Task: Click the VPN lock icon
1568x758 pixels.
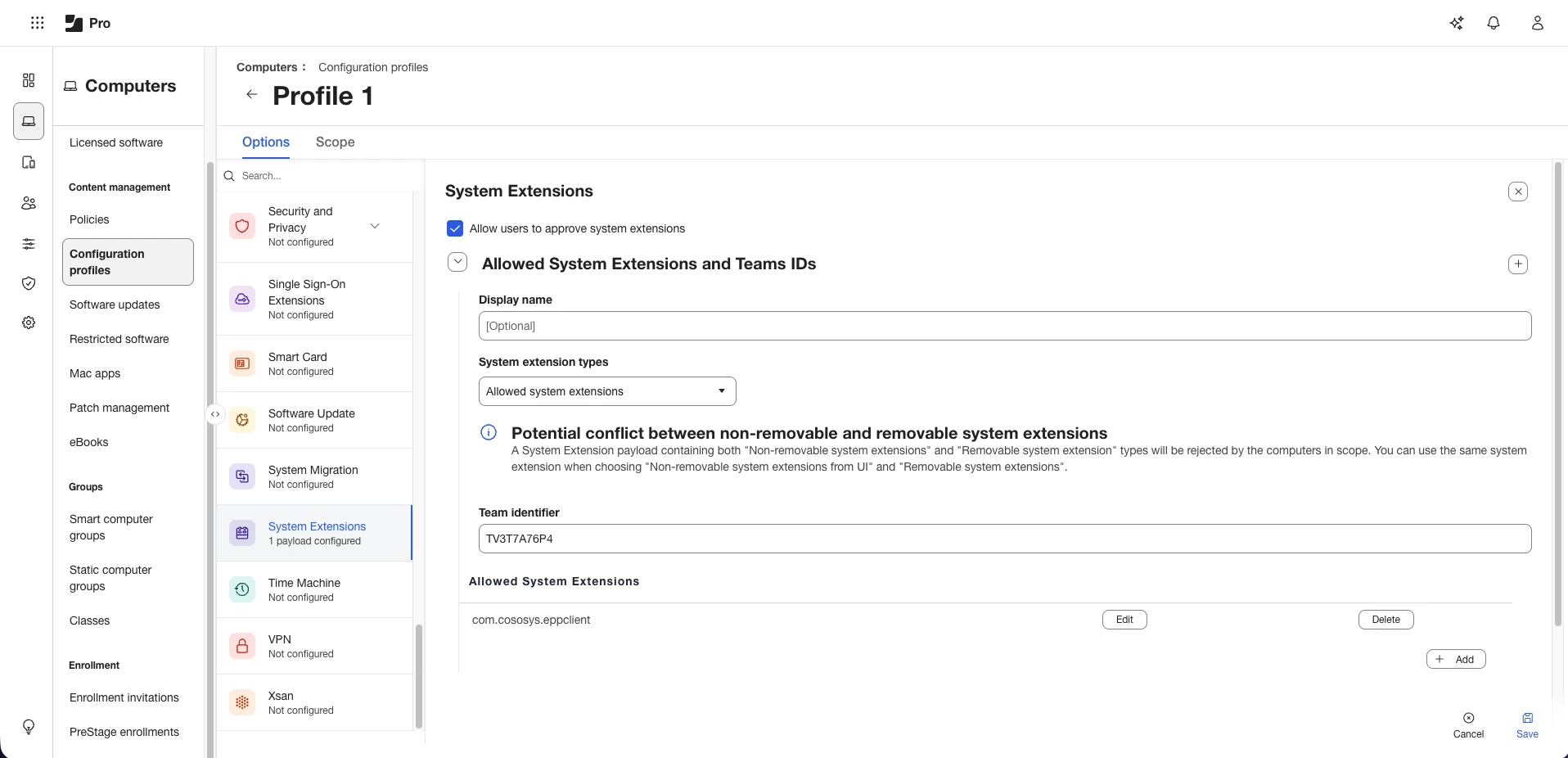Action: click(x=242, y=646)
